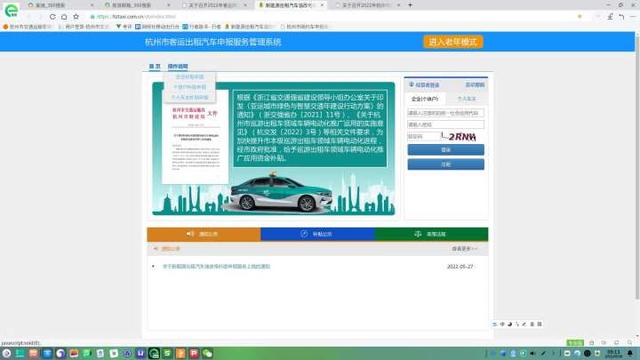
Task: Open a new browser tab with plus
Action: (x=410, y=5)
